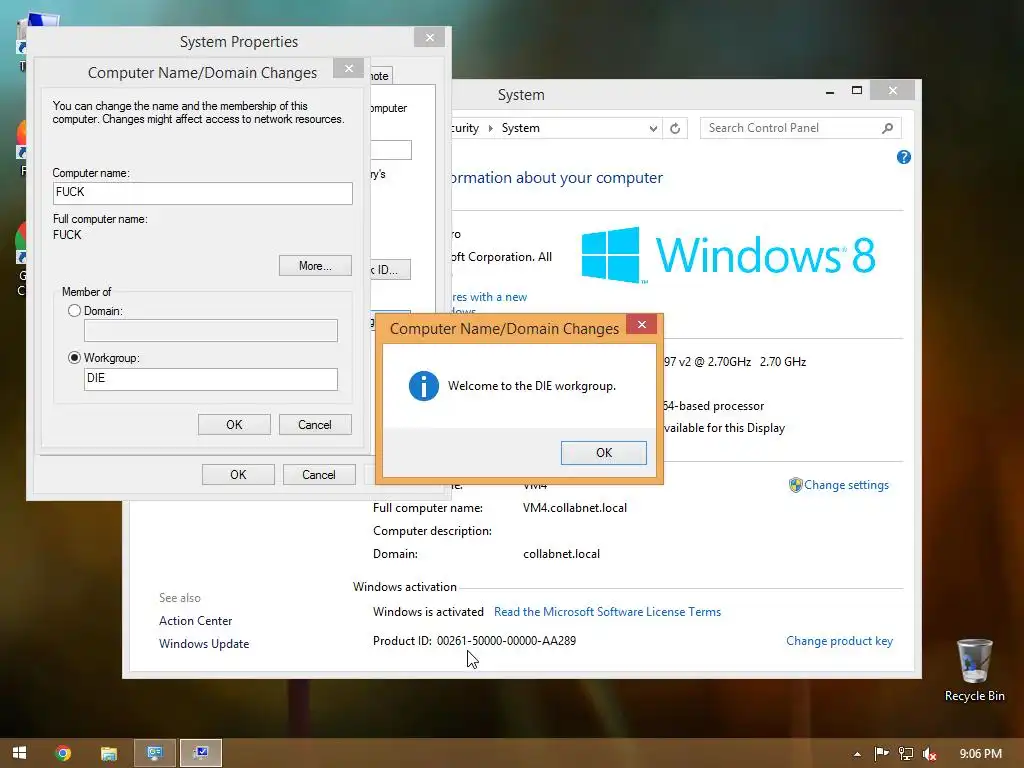Launch Google Chrome from taskbar
This screenshot has width=1024, height=768.
(x=63, y=753)
